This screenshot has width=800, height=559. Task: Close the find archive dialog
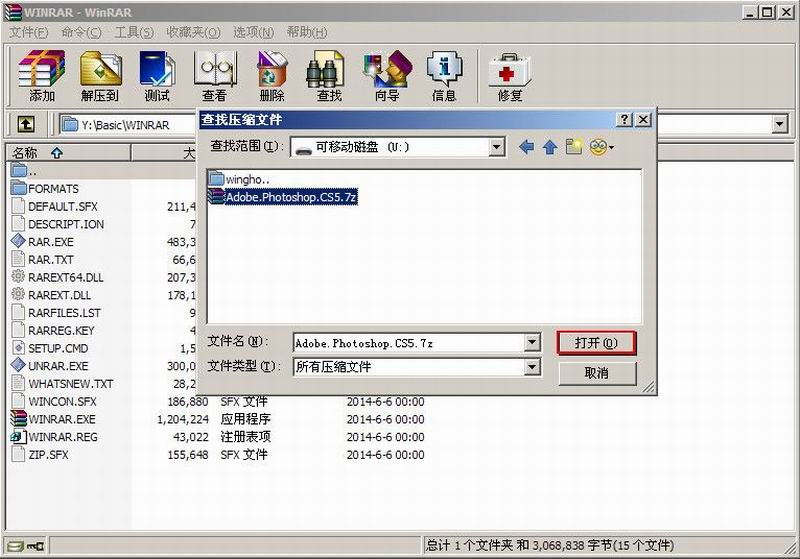(x=644, y=119)
